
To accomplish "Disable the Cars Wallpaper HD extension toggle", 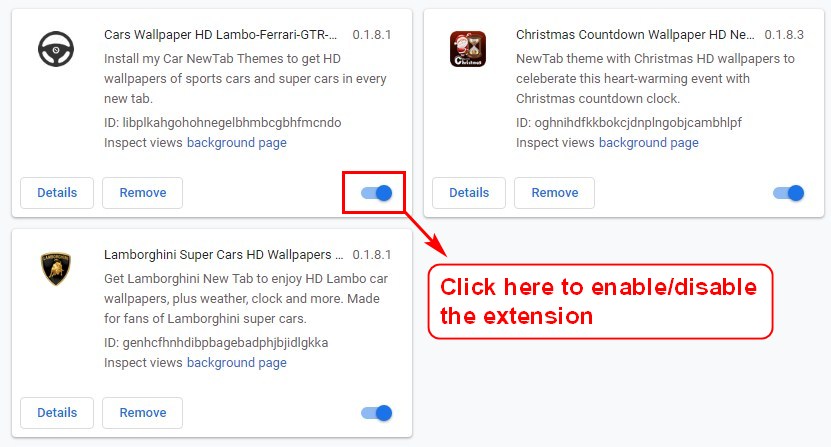I will pyautogui.click(x=376, y=193).
